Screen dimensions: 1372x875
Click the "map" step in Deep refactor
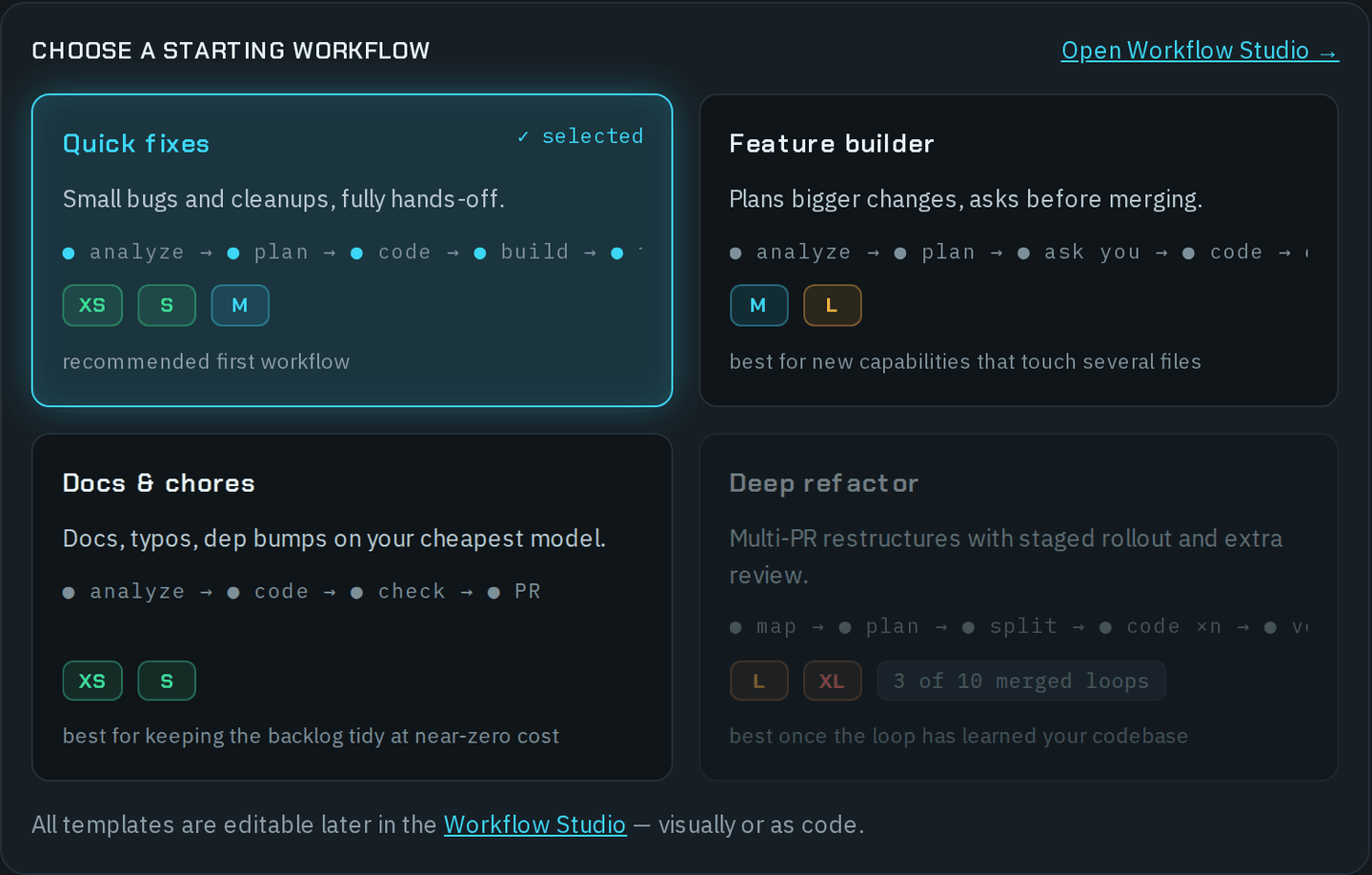pos(763,627)
